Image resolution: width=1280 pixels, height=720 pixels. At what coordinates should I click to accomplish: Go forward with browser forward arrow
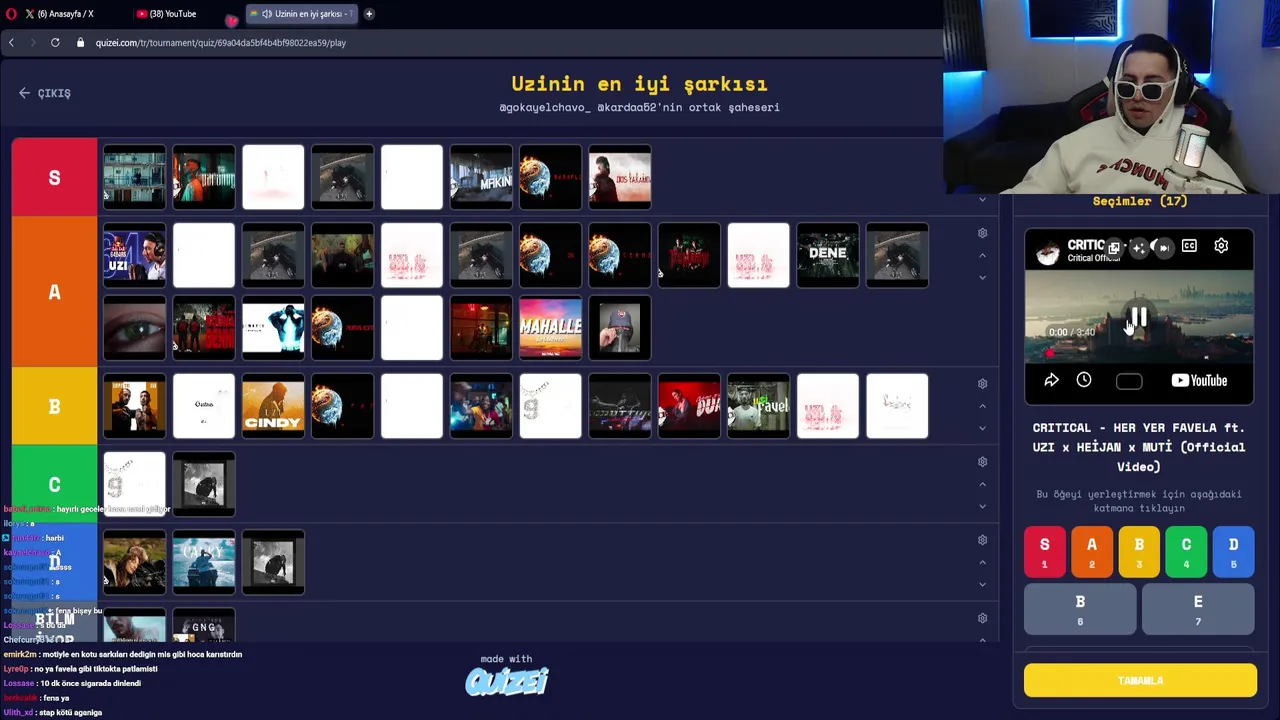tap(32, 43)
